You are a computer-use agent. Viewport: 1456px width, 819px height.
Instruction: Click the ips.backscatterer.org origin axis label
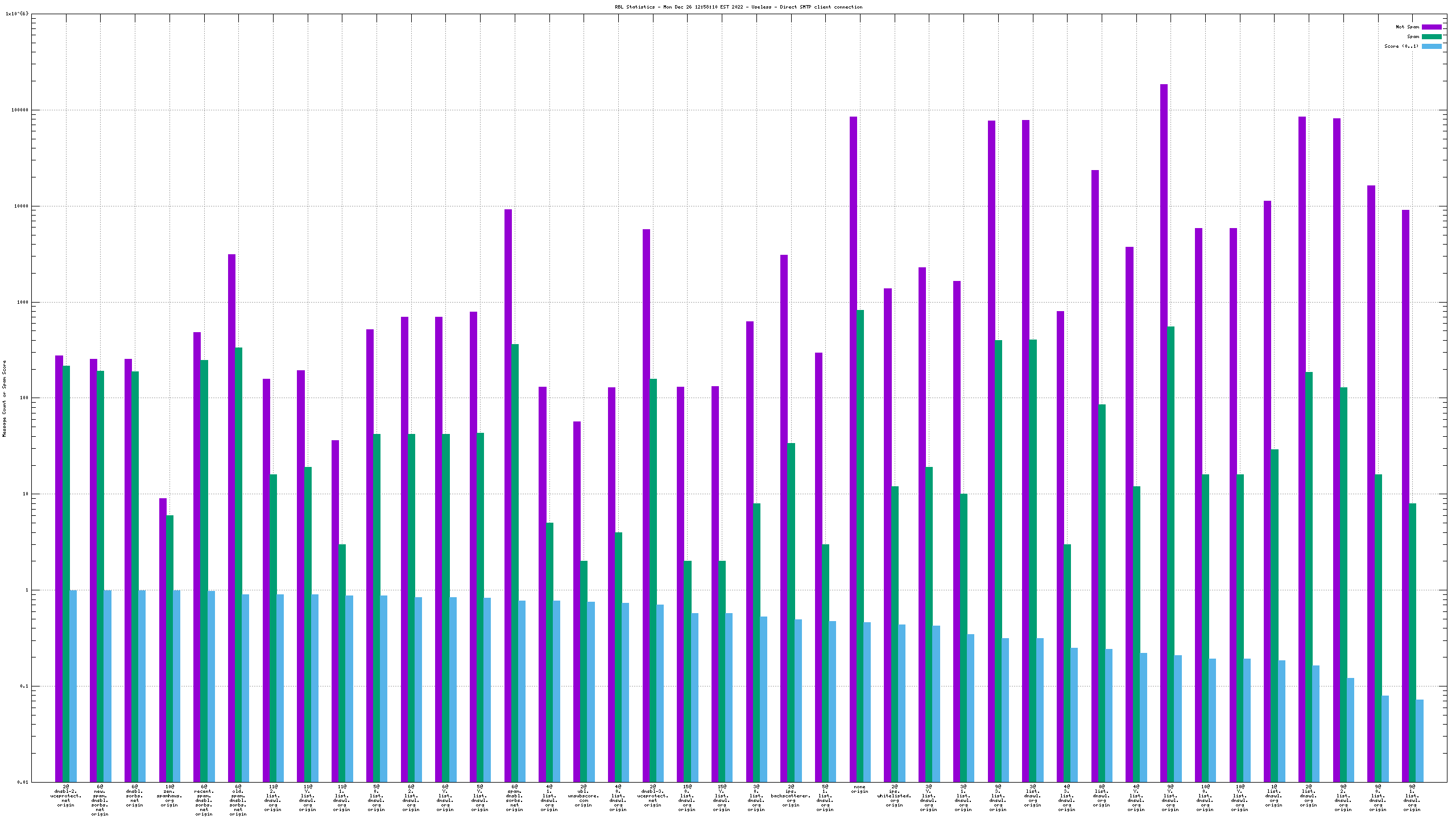(791, 796)
